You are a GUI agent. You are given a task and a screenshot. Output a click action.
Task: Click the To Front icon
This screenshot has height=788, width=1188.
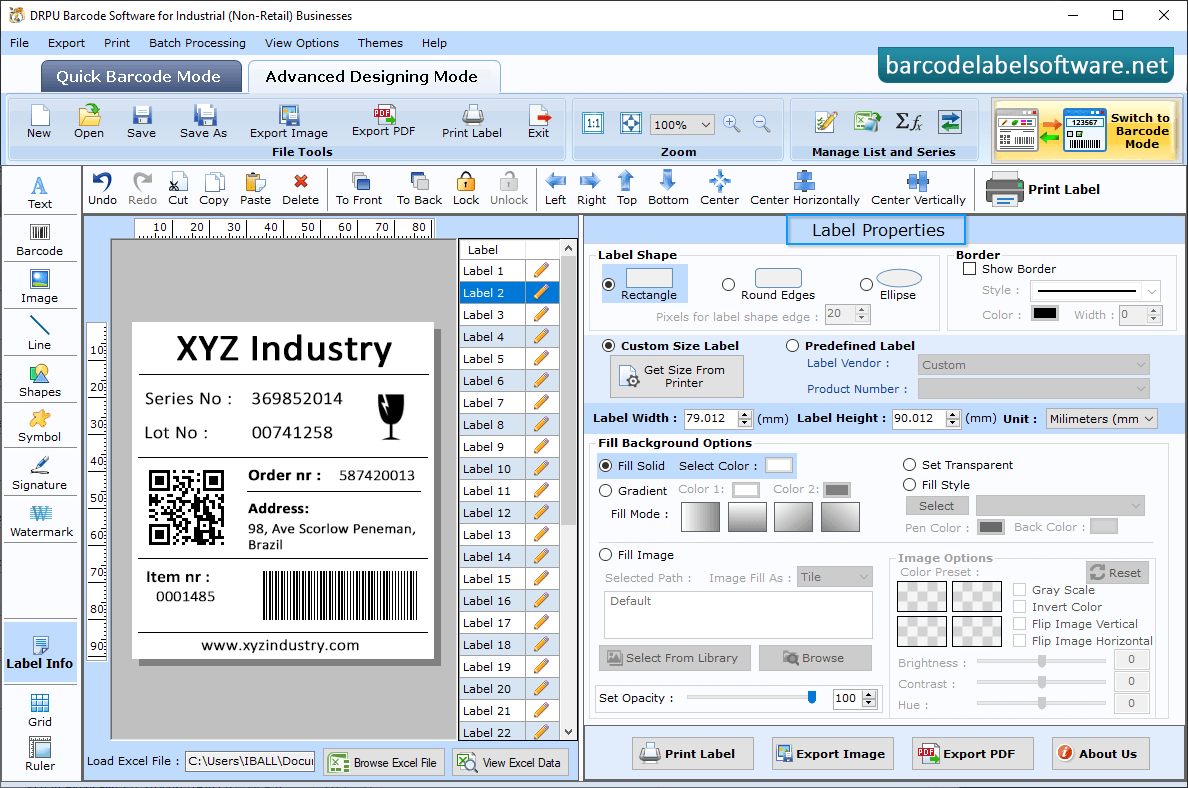tap(359, 189)
